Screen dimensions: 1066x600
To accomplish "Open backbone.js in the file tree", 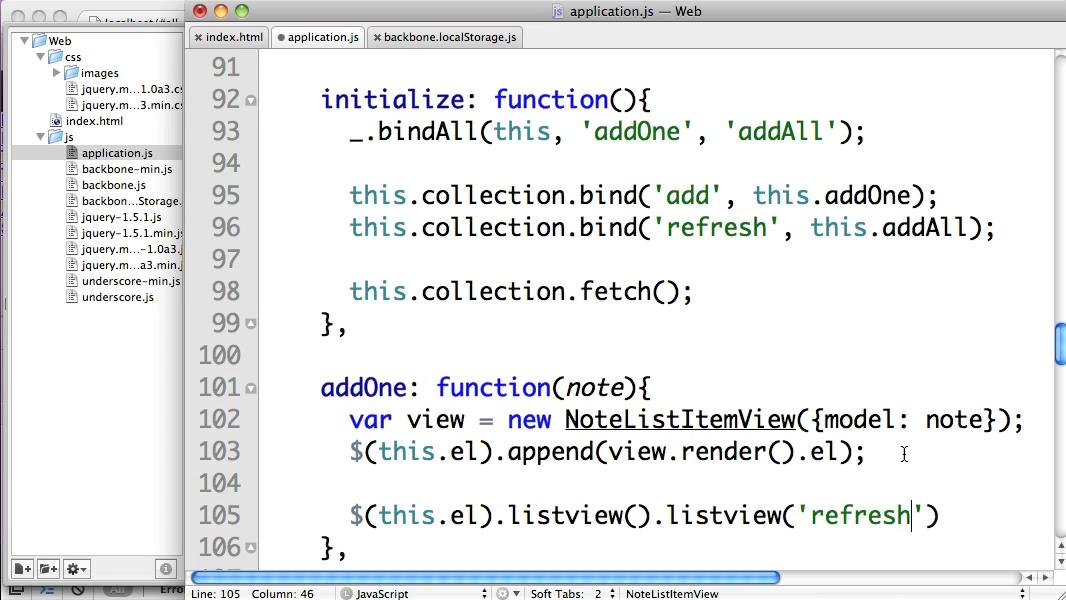I will [x=114, y=185].
